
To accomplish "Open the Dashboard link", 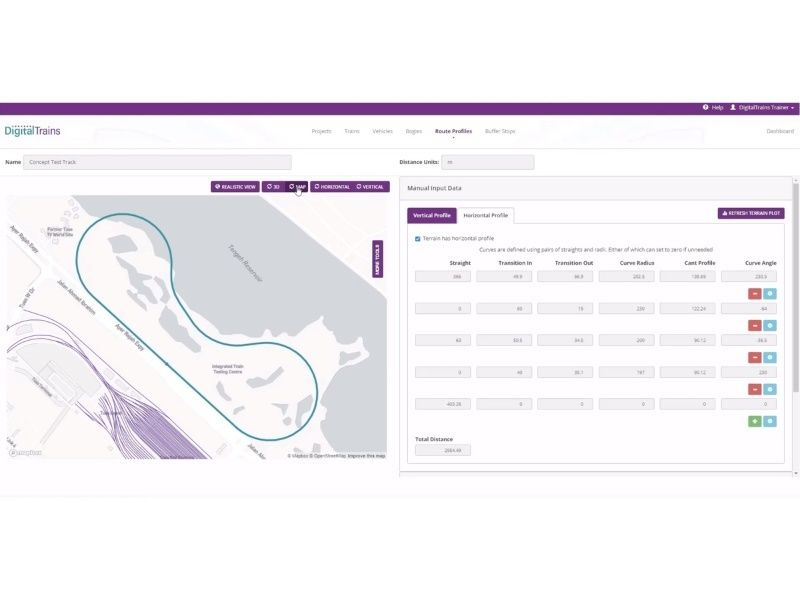I will (780, 131).
